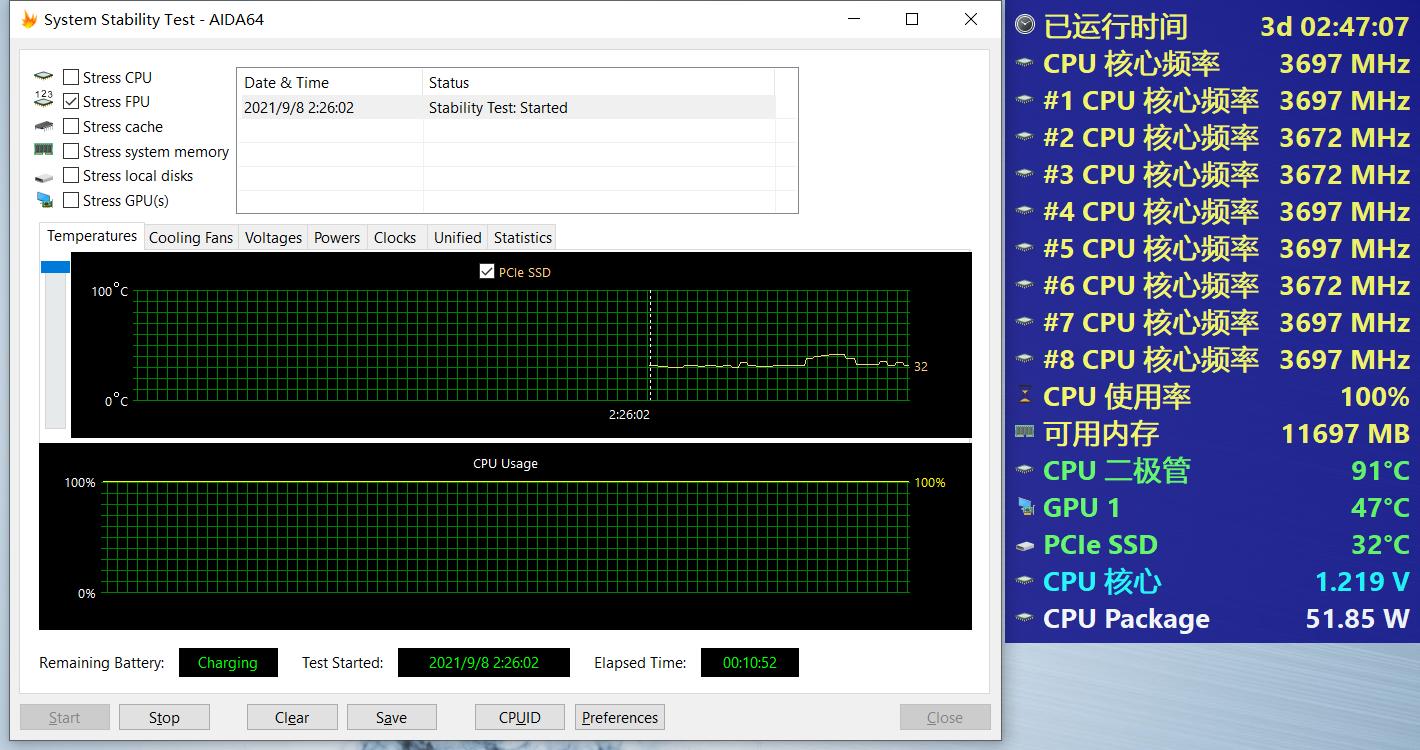Click the memory module icon beside Stress system memory
This screenshot has height=750, width=1420.
click(x=44, y=151)
